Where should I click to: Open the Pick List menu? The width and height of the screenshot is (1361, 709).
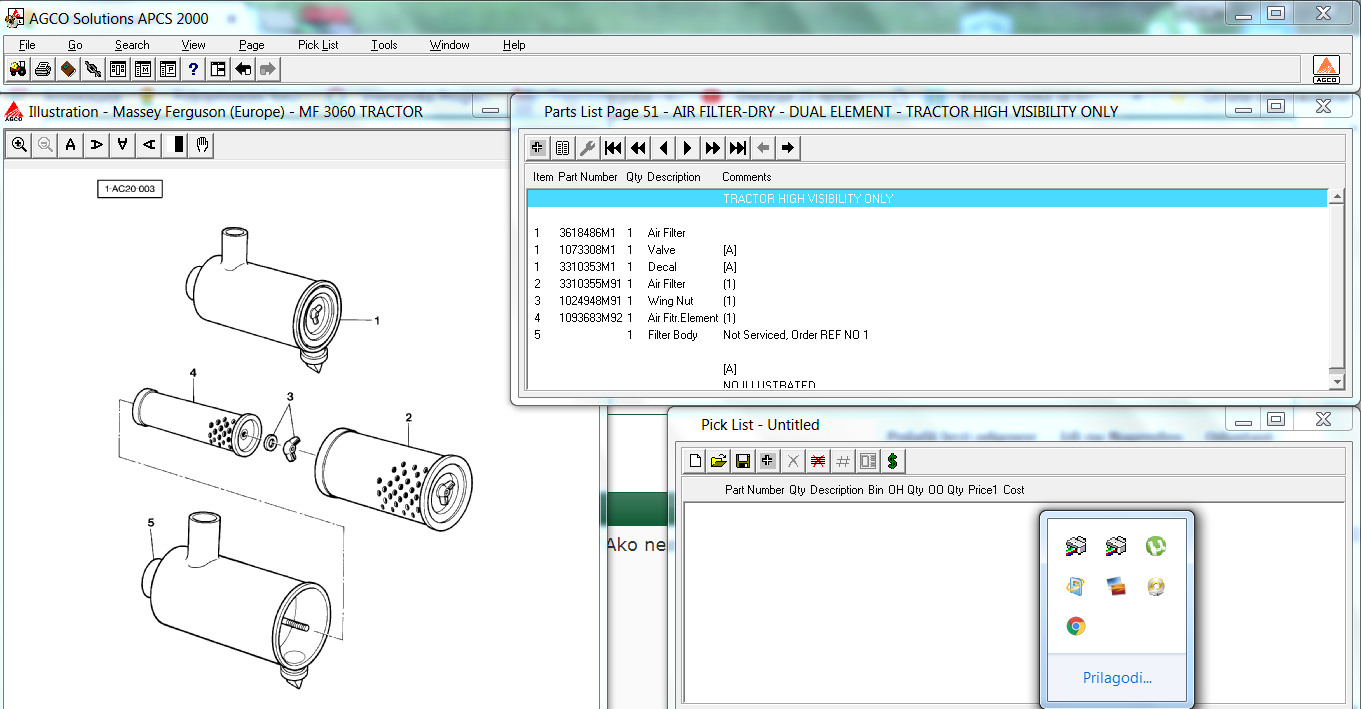pyautogui.click(x=318, y=45)
